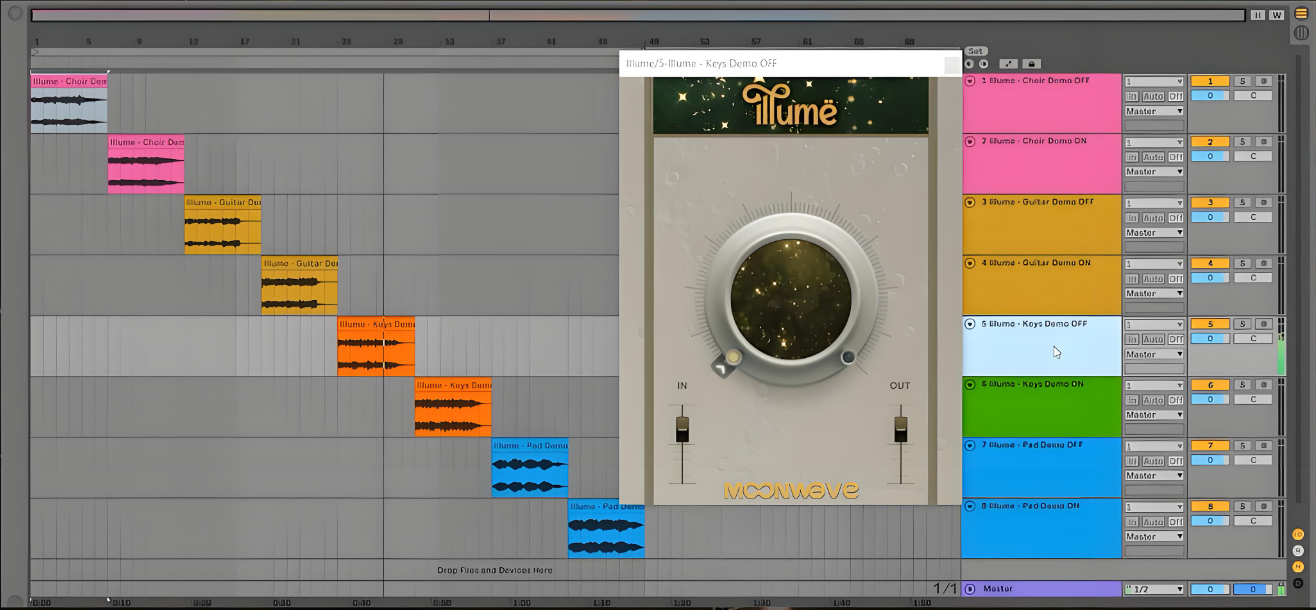Toggle track 2 activator button
The image size is (1316, 610).
[1210, 142]
